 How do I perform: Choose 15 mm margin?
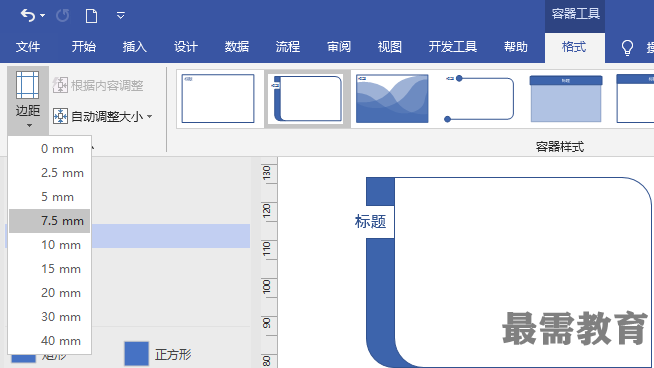click(50, 269)
